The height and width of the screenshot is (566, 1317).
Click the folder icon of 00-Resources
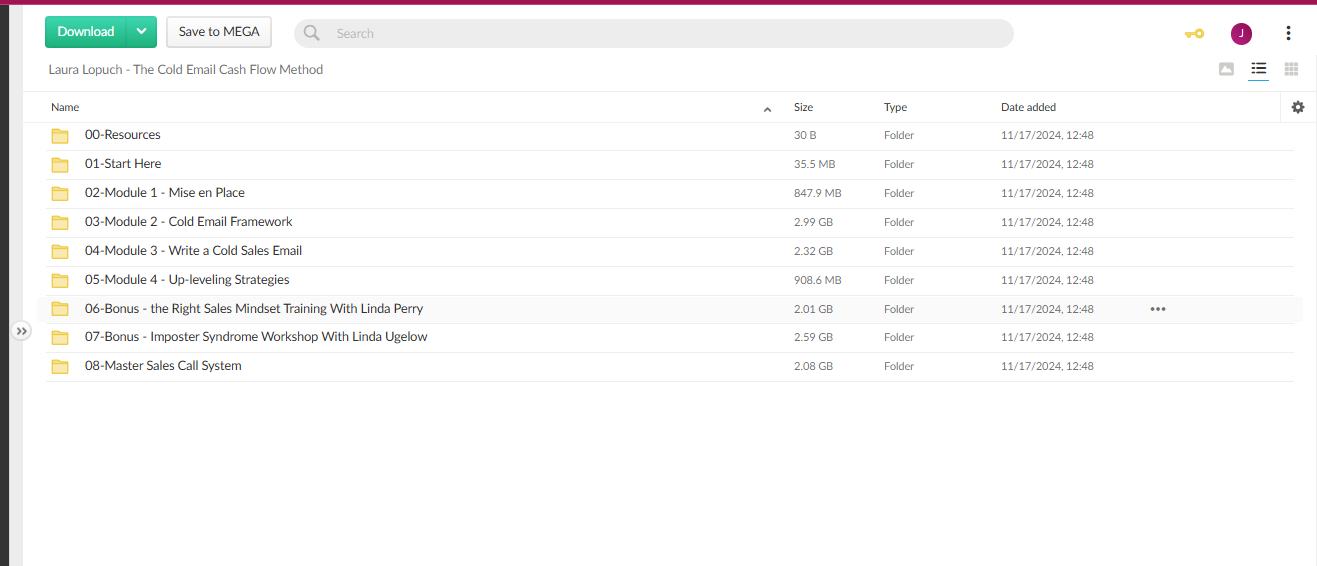pyautogui.click(x=60, y=136)
